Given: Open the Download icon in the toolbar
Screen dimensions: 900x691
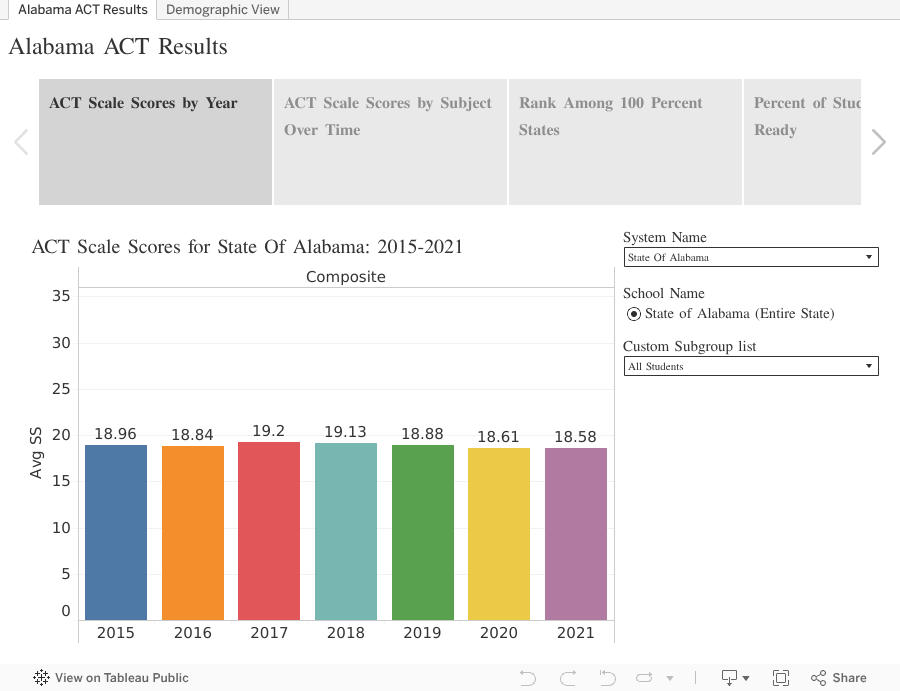Looking at the screenshot, I should coord(729,677).
